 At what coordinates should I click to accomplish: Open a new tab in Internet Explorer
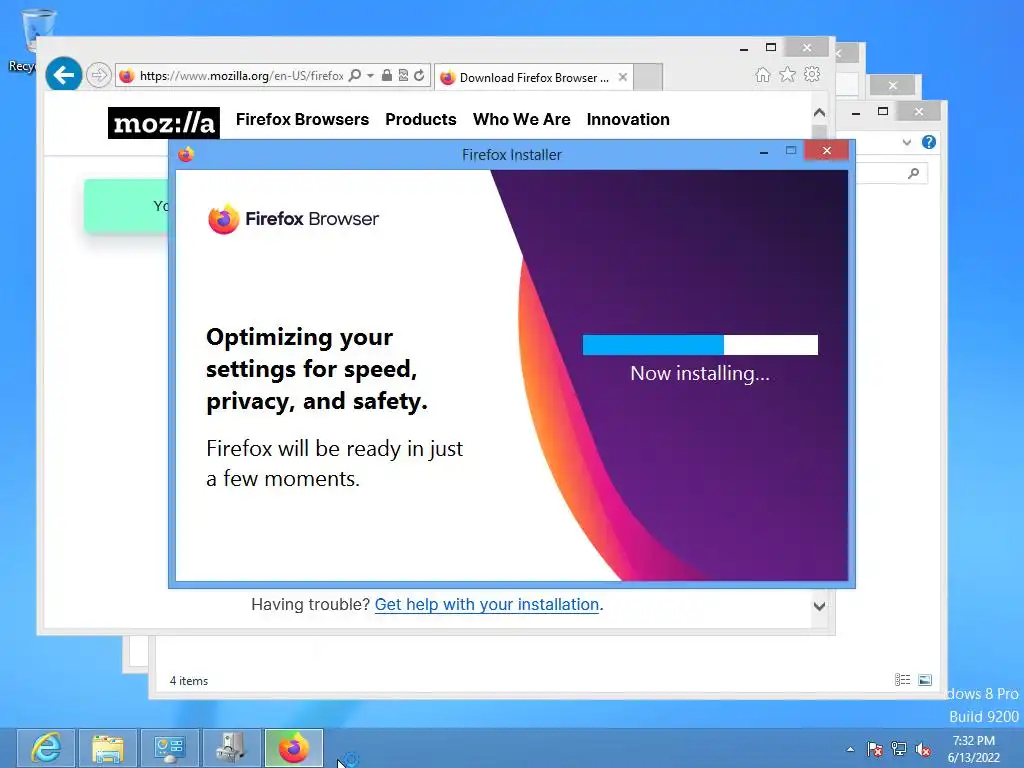(648, 77)
